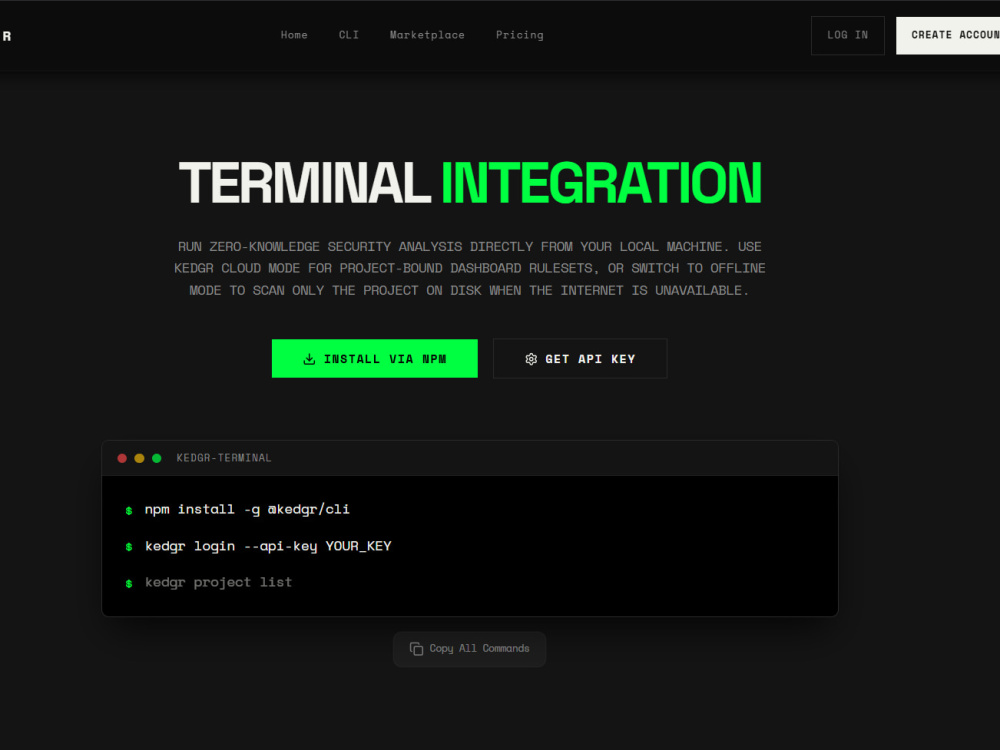Click the 'kedgr project list' command

[218, 582]
